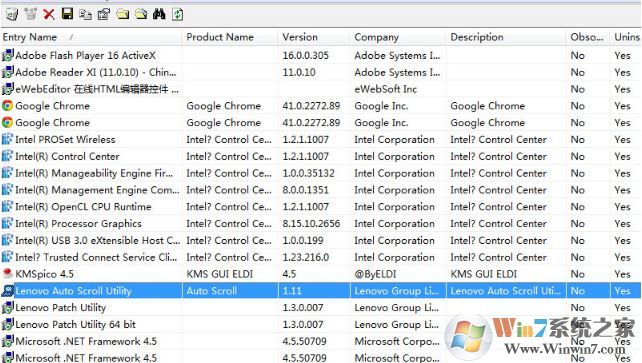This screenshot has height=363, width=642.
Task: Click the green Refresh icon
Action: [177, 14]
